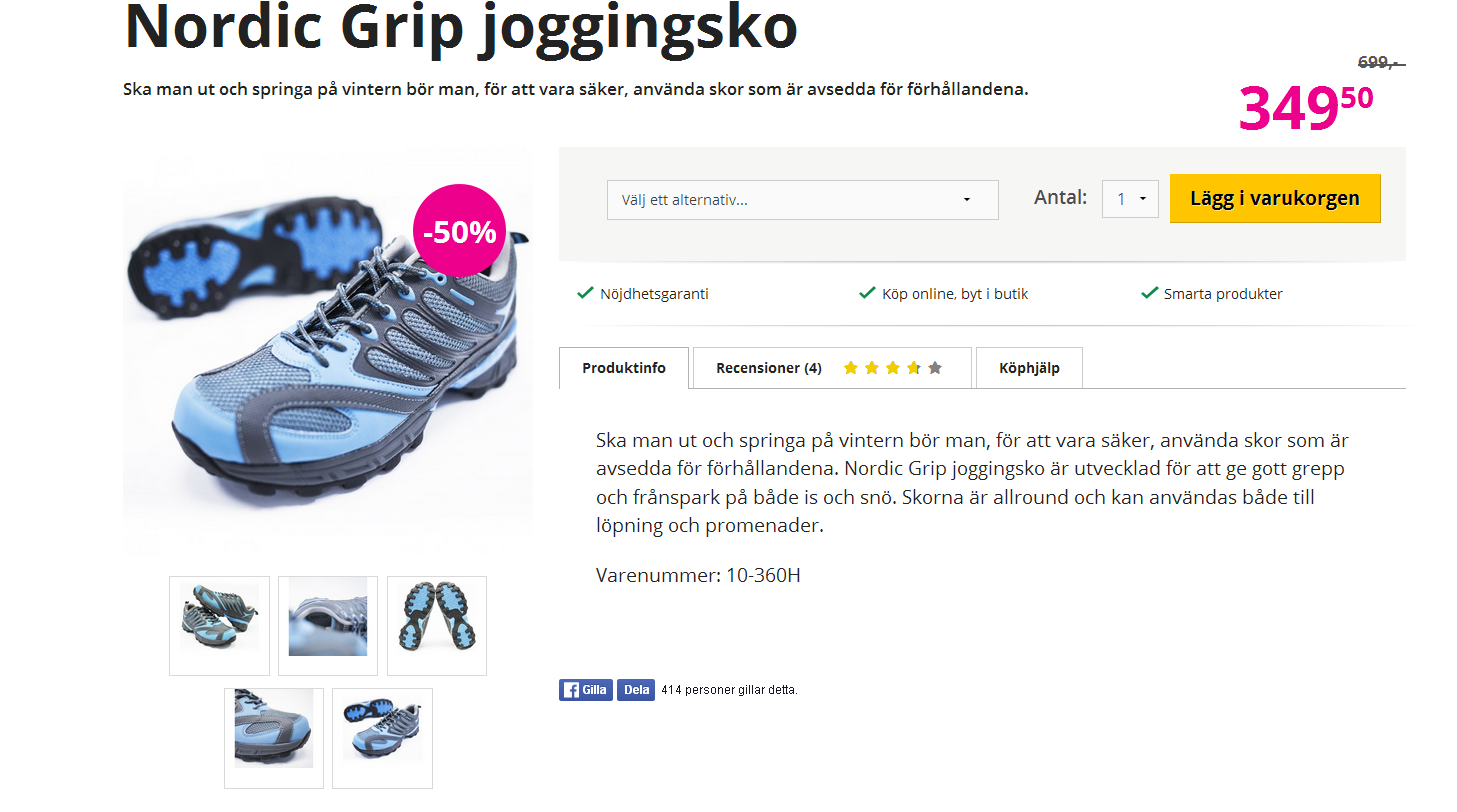Switch to the Produktinfo tab
Image resolution: width=1457 pixels, height=812 pixels.
[x=624, y=368]
